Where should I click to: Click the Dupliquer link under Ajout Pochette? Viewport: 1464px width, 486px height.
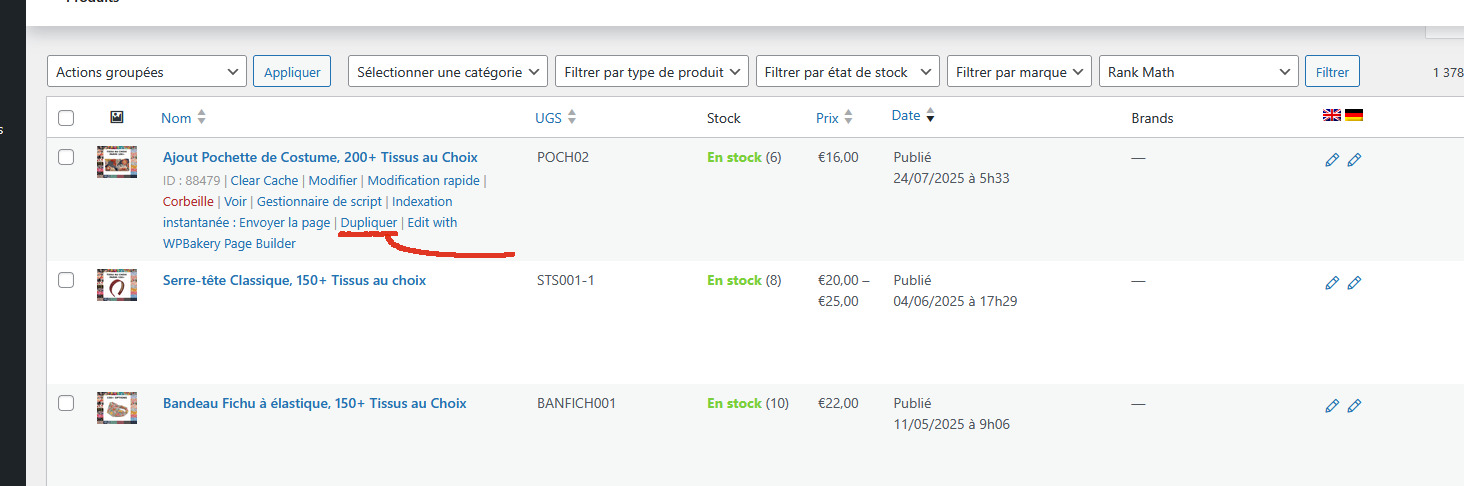[369, 222]
